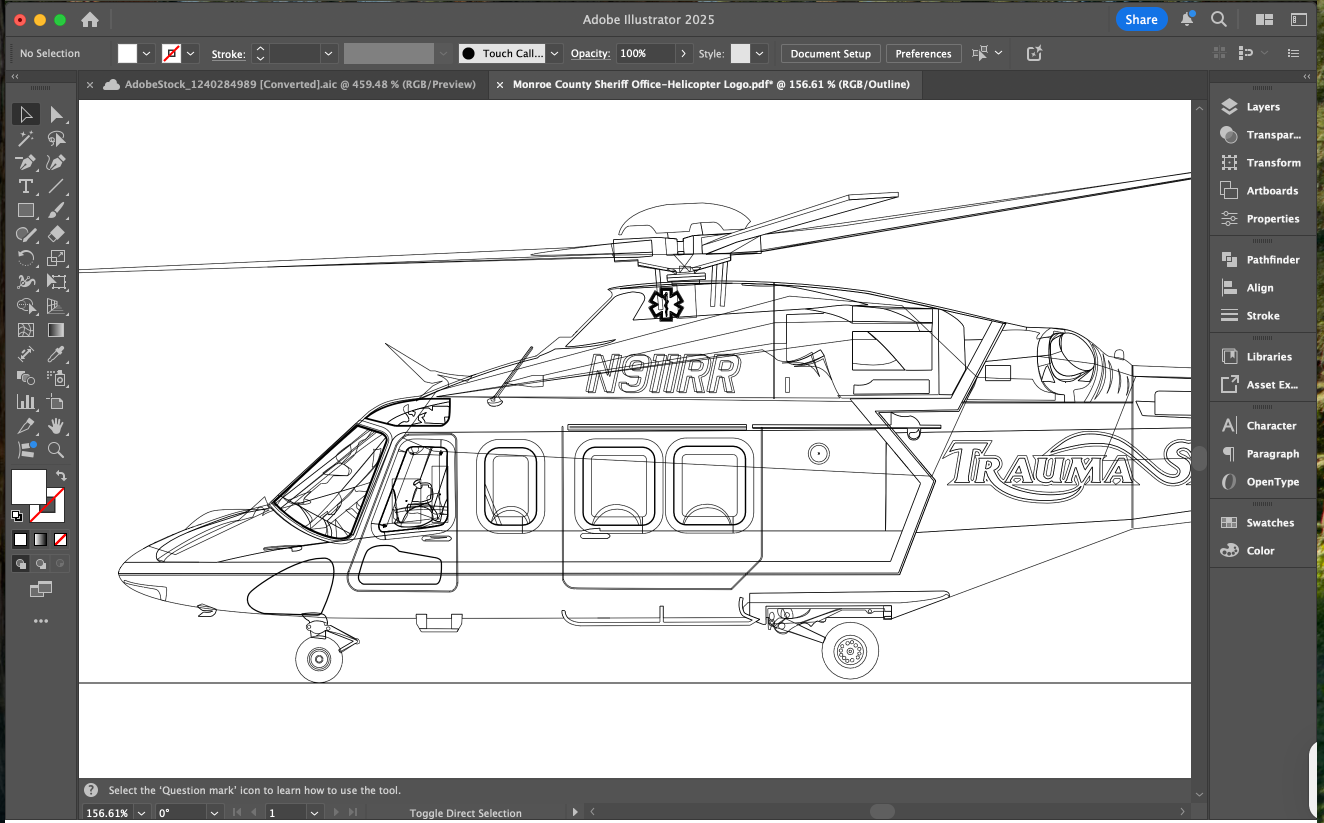Open the Layers panel
Image resolution: width=1324 pixels, height=823 pixels.
point(1262,107)
